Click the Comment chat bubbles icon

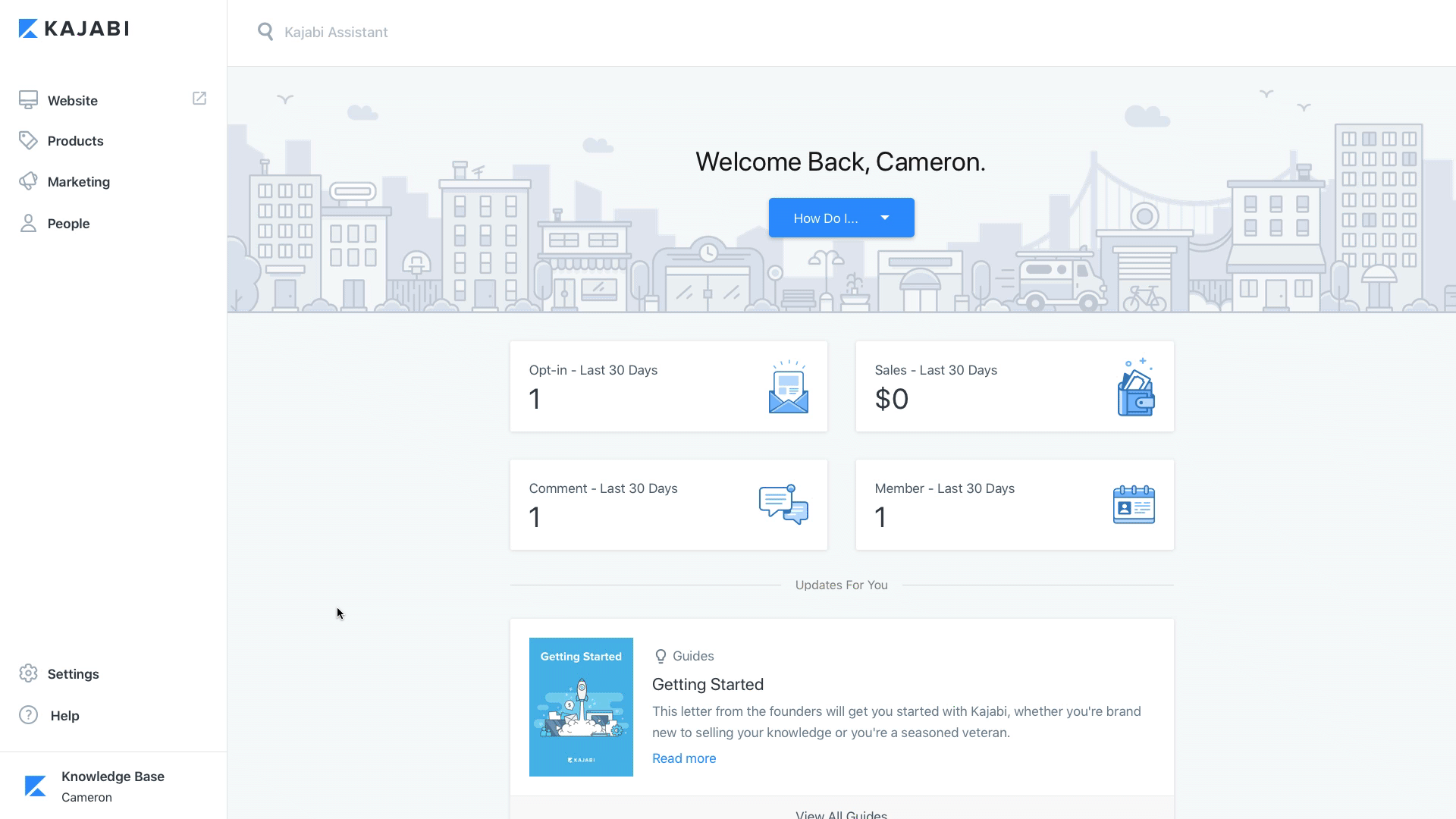783,504
